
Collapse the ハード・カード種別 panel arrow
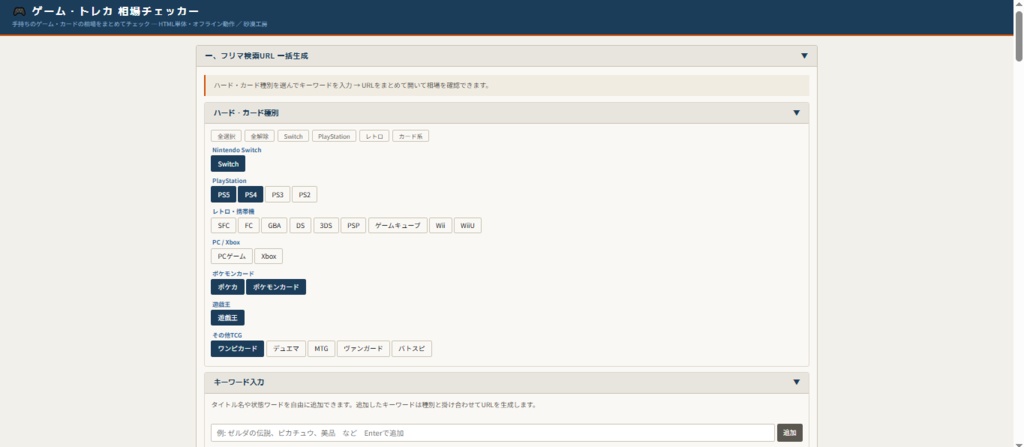coord(796,113)
